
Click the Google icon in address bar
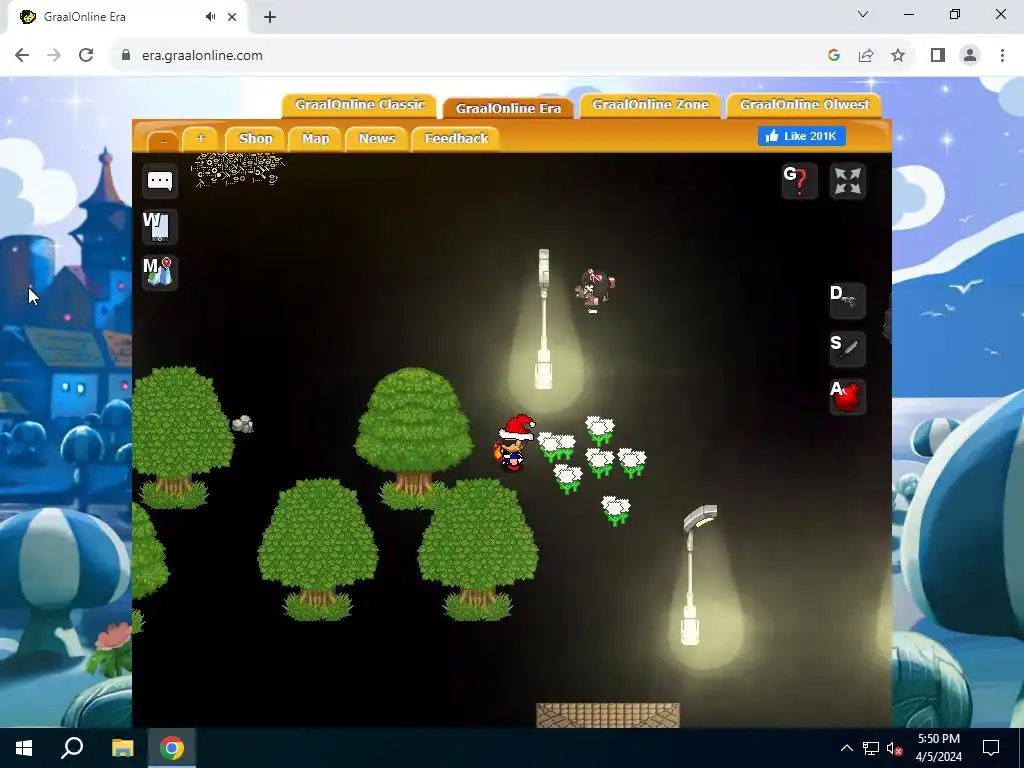coord(833,56)
